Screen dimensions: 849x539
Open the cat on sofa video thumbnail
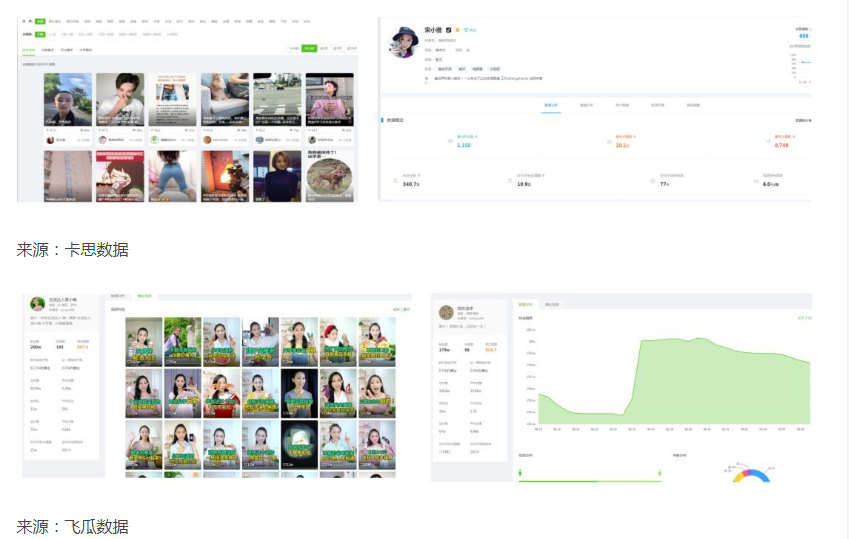[x=225, y=100]
